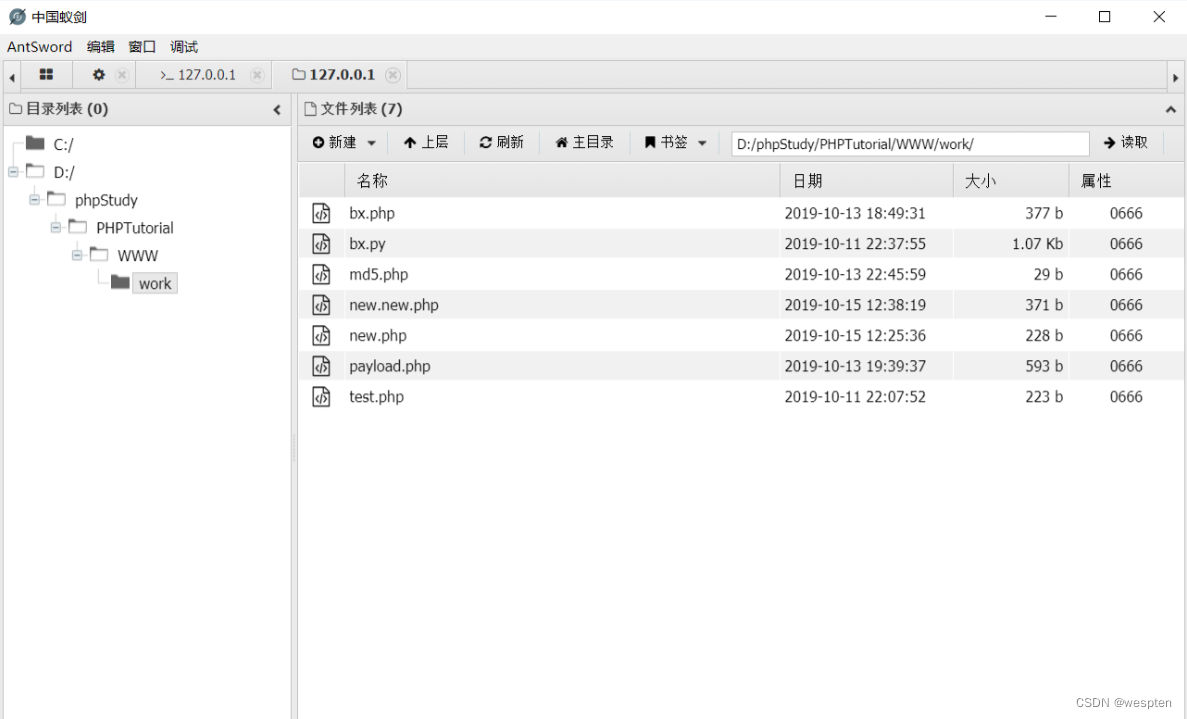Collapse the WWW tree node
1187x719 pixels.
point(76,255)
